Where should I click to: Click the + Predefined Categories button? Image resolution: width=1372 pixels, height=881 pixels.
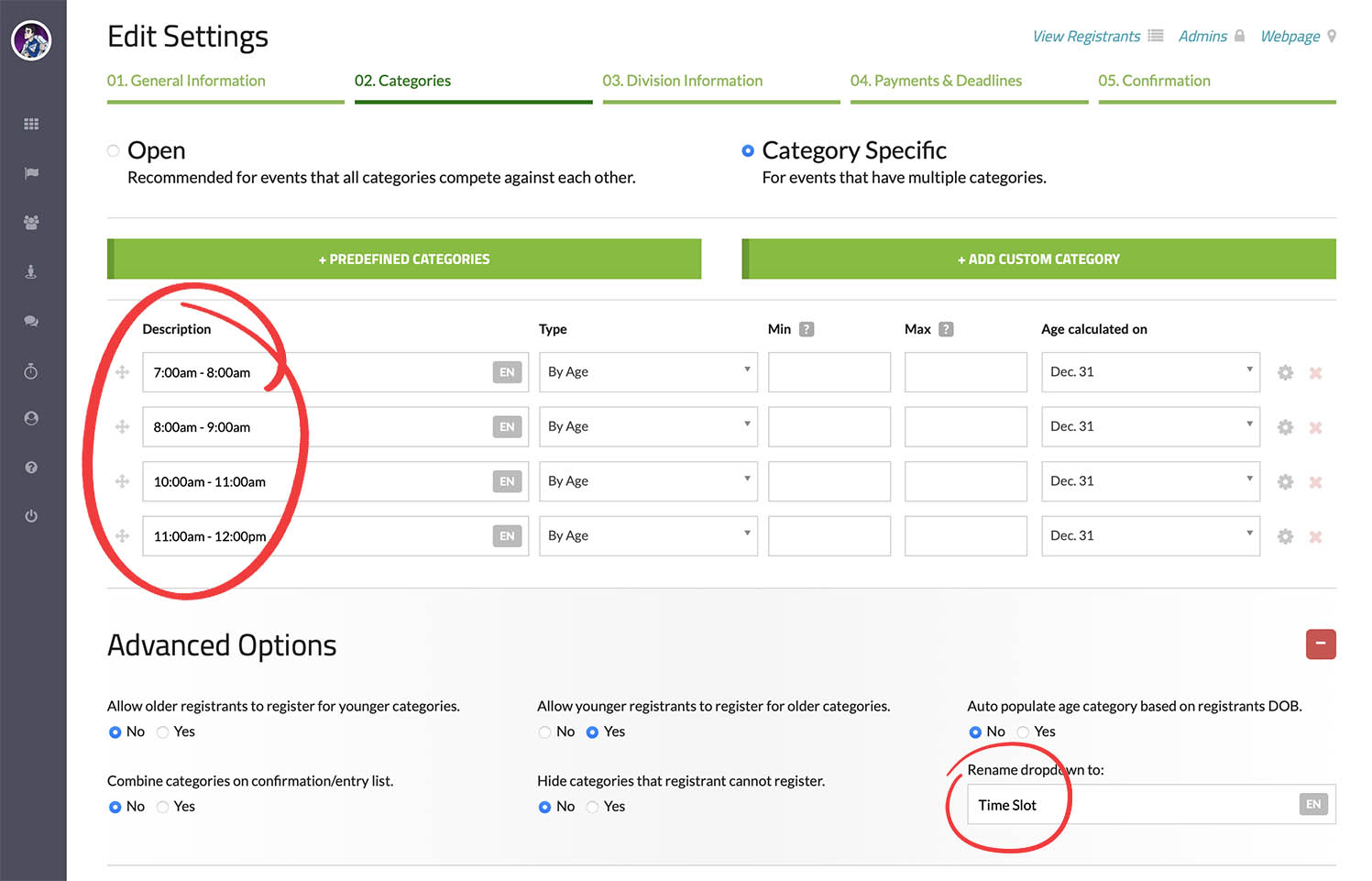pos(404,259)
